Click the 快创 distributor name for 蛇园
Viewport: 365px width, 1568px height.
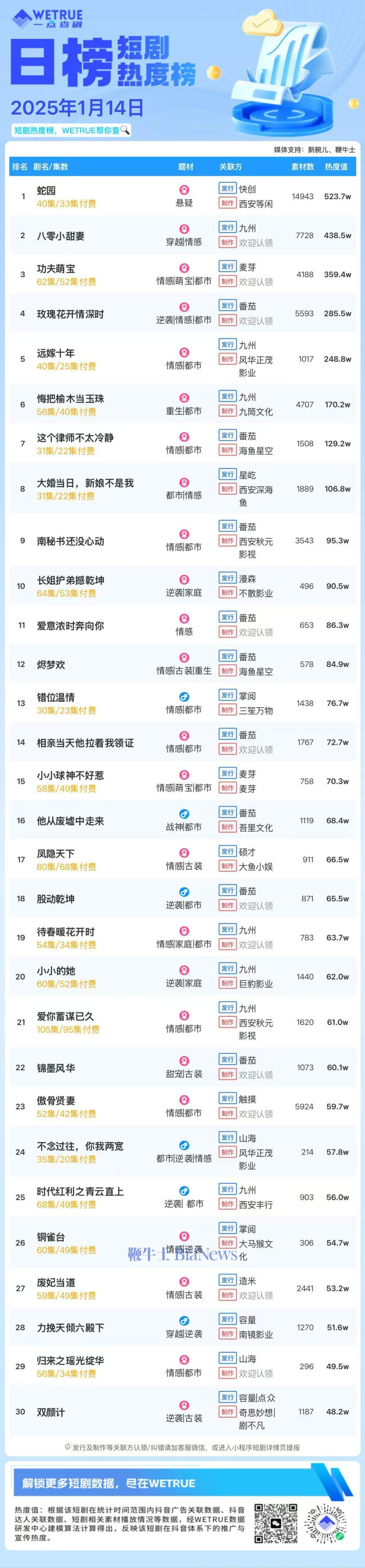[x=247, y=189]
